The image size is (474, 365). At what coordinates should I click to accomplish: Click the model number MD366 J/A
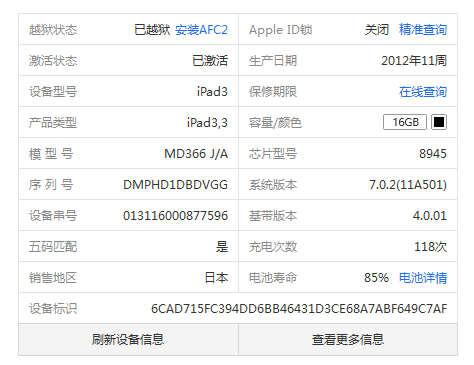(x=196, y=154)
